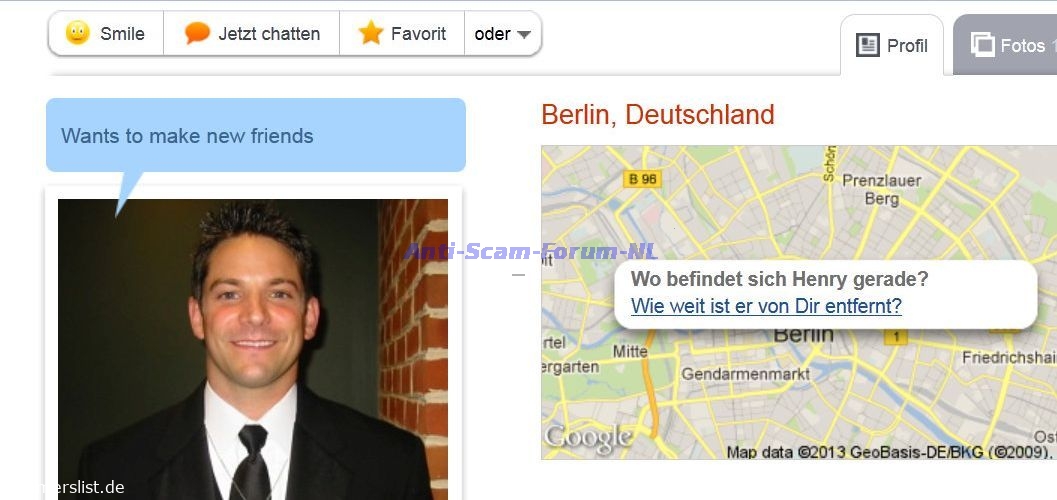Click the 'Wants to make new friends' status bubble
Screen dimensions: 1057x500
pyautogui.click(x=255, y=135)
